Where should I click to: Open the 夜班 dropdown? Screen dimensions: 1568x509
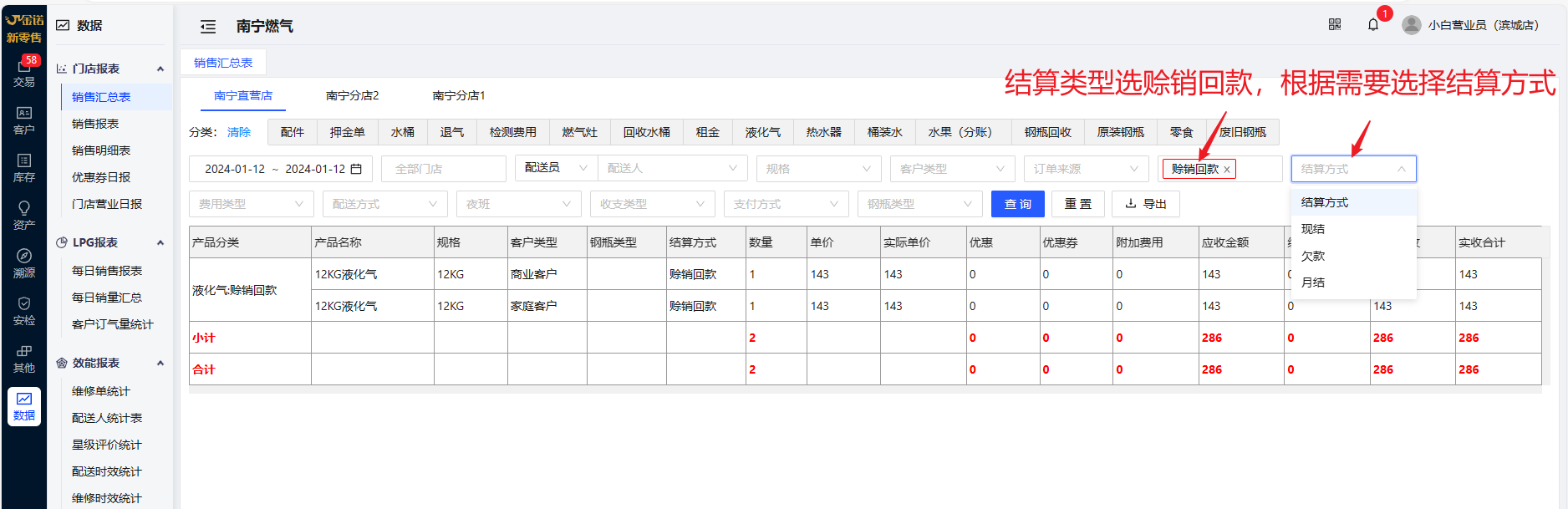point(519,204)
